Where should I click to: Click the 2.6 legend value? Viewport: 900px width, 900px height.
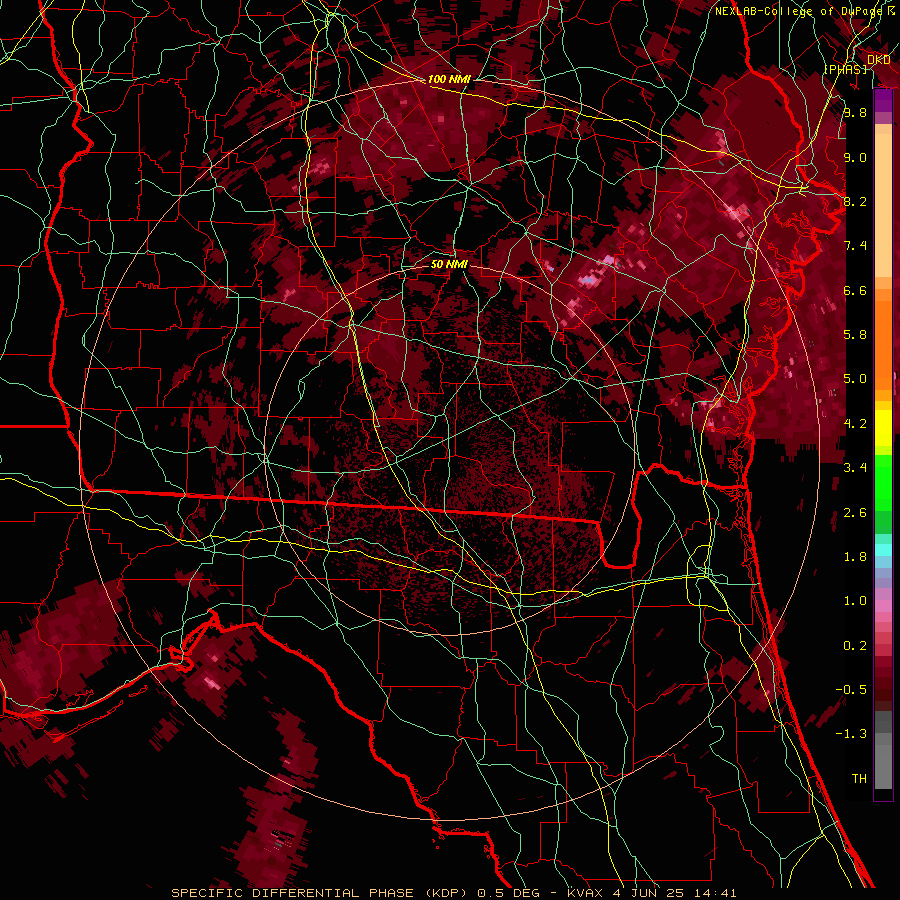pos(855,513)
